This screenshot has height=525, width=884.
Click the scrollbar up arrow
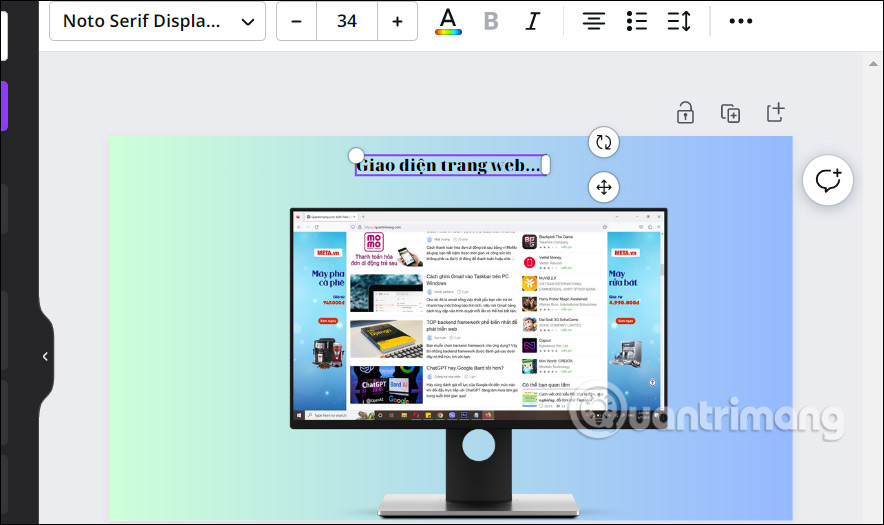tap(873, 64)
